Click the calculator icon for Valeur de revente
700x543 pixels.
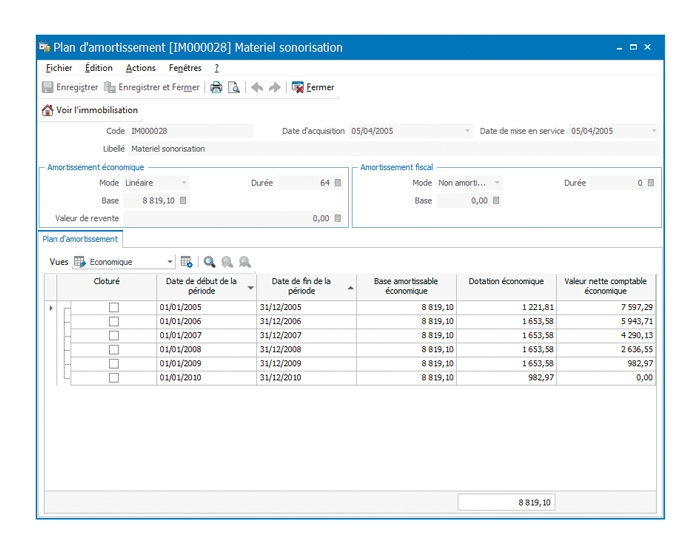pyautogui.click(x=338, y=218)
